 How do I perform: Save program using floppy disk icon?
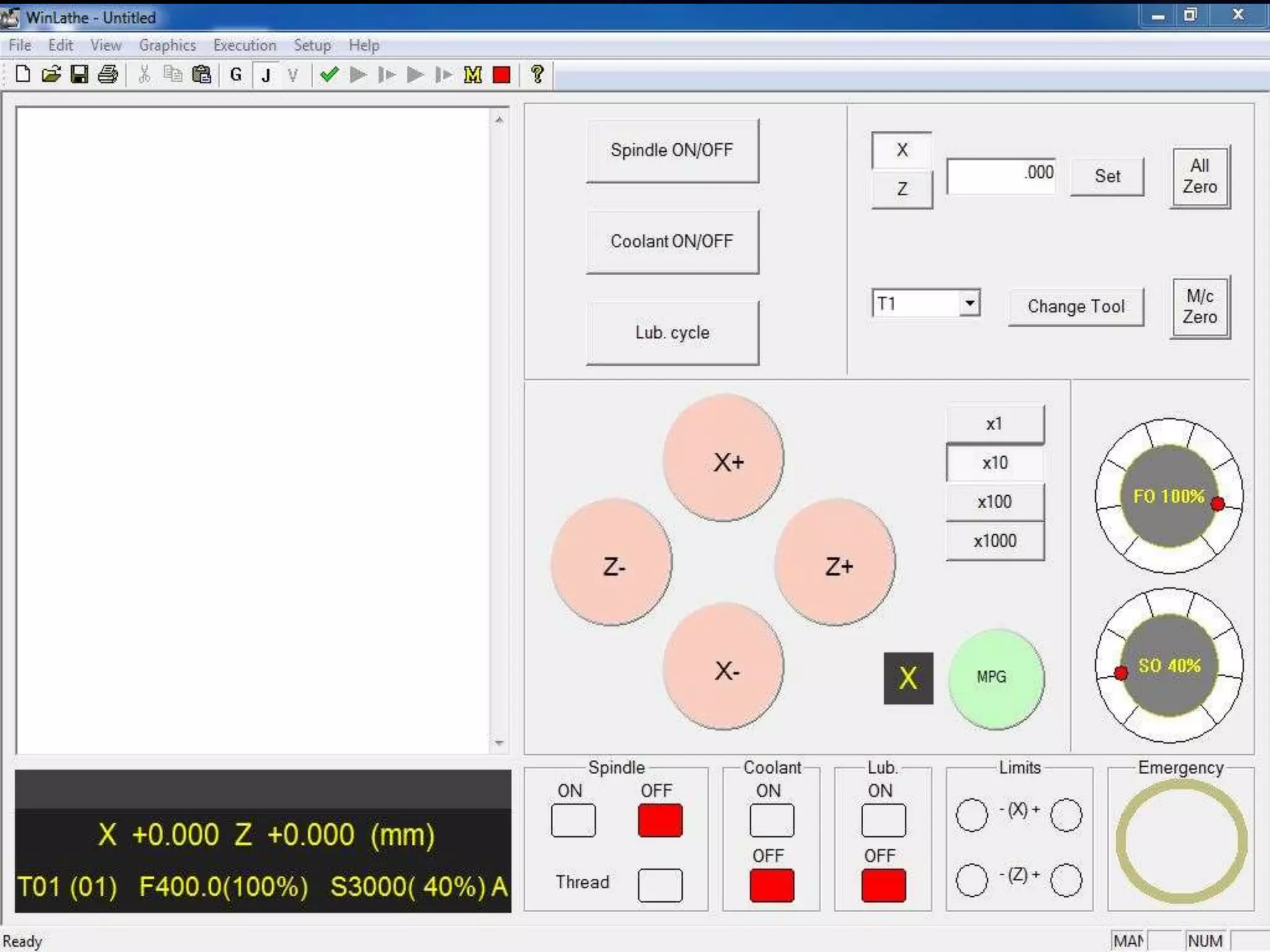coord(79,75)
